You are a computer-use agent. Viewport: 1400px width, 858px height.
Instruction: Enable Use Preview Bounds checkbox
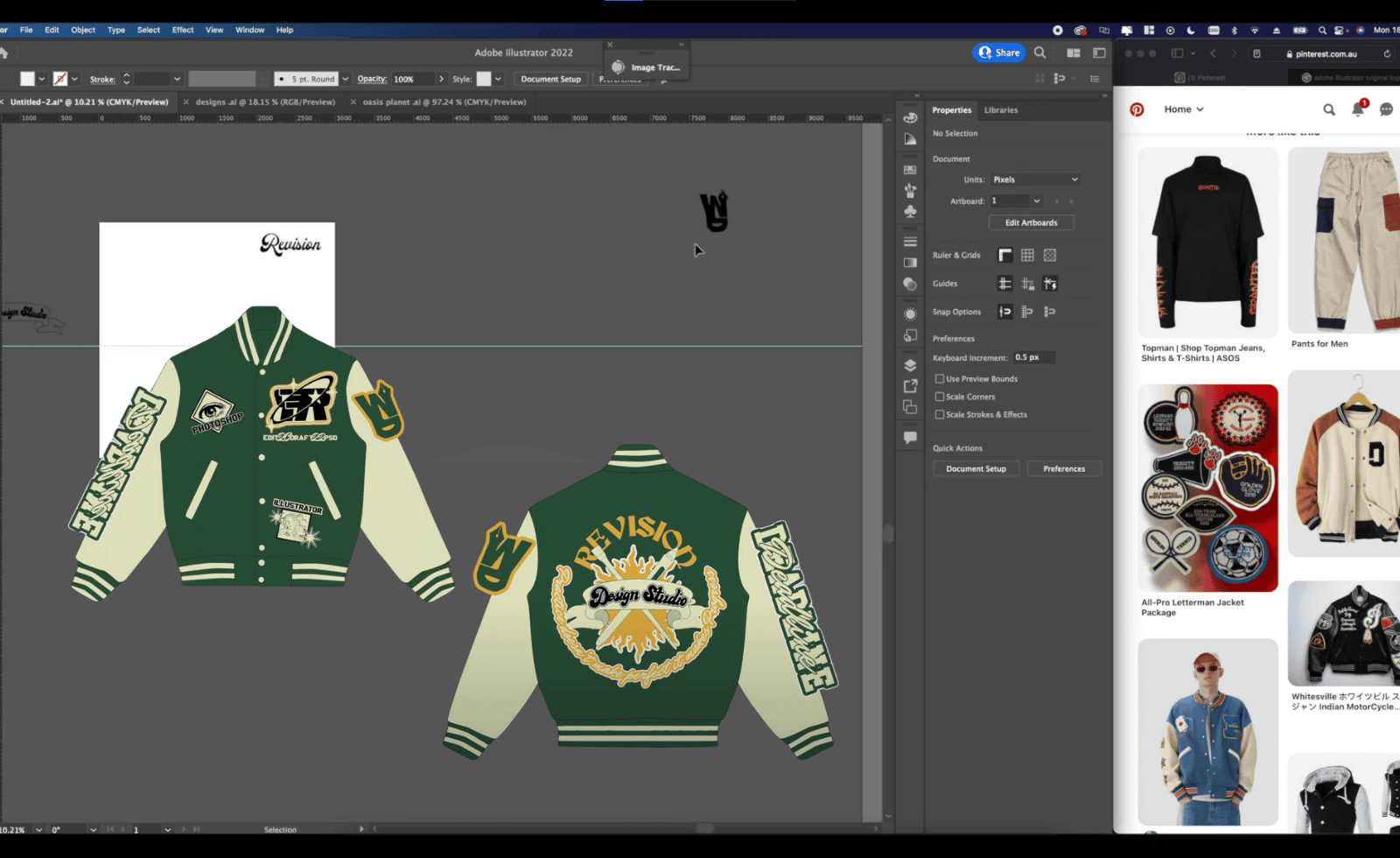[x=940, y=379]
